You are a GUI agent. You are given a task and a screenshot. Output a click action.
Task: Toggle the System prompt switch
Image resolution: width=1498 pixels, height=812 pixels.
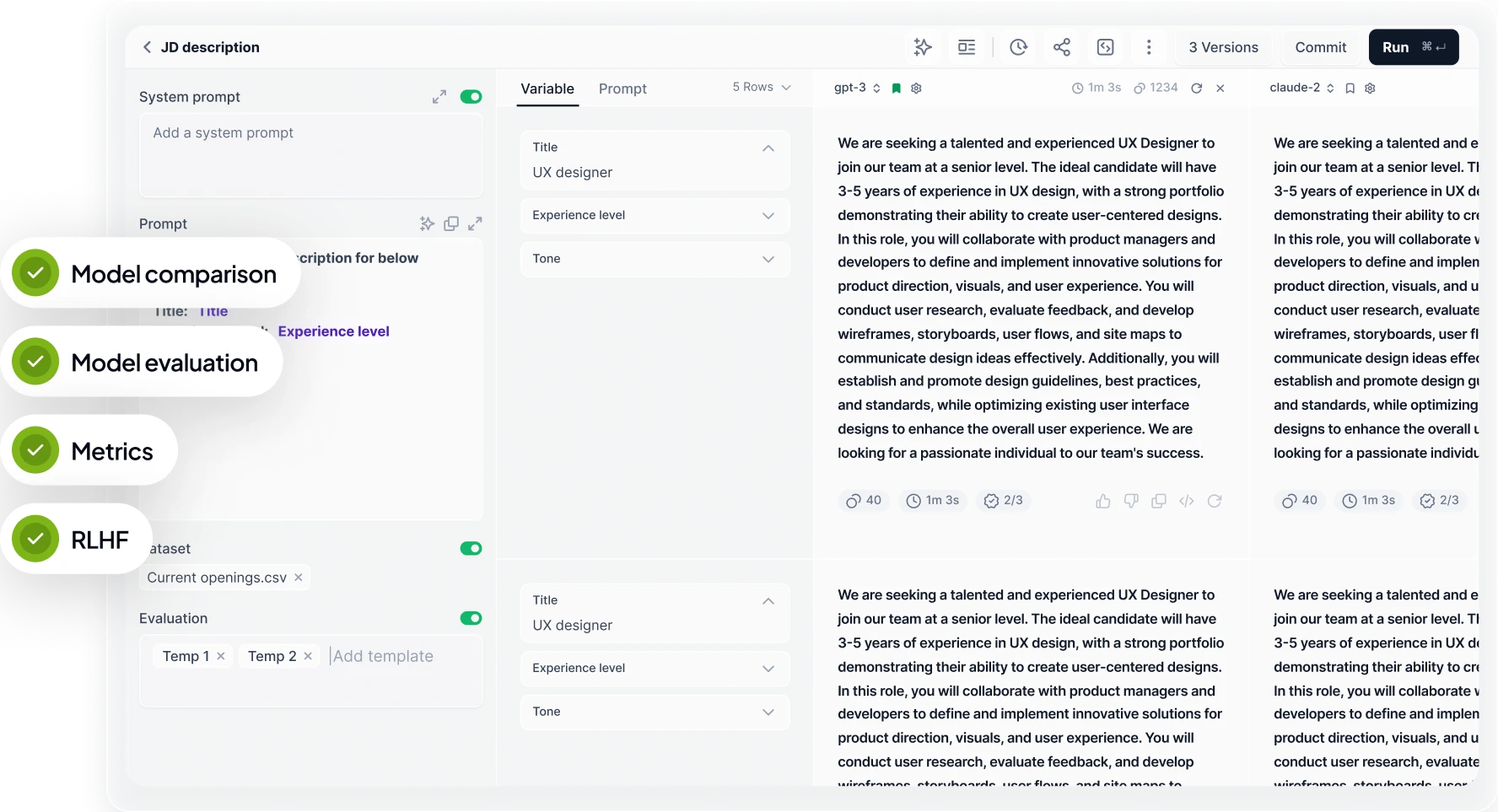471,97
